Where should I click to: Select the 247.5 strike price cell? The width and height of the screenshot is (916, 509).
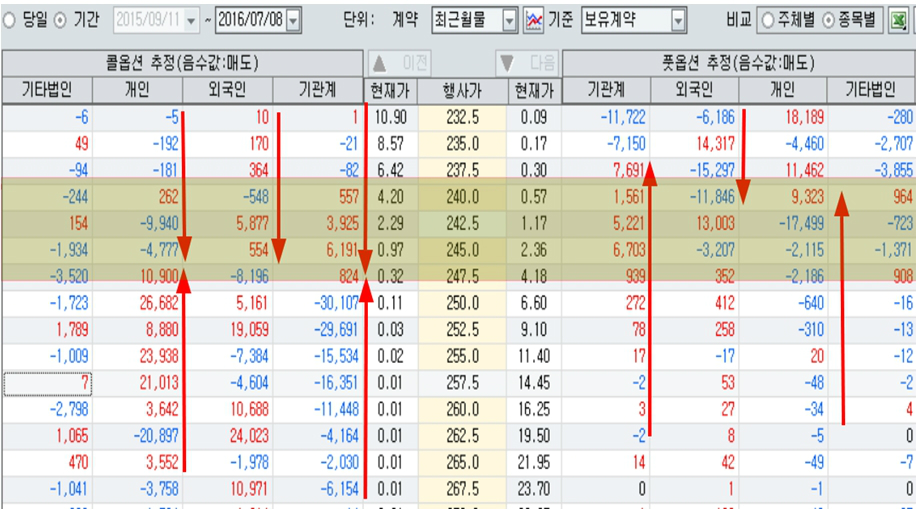coord(461,276)
